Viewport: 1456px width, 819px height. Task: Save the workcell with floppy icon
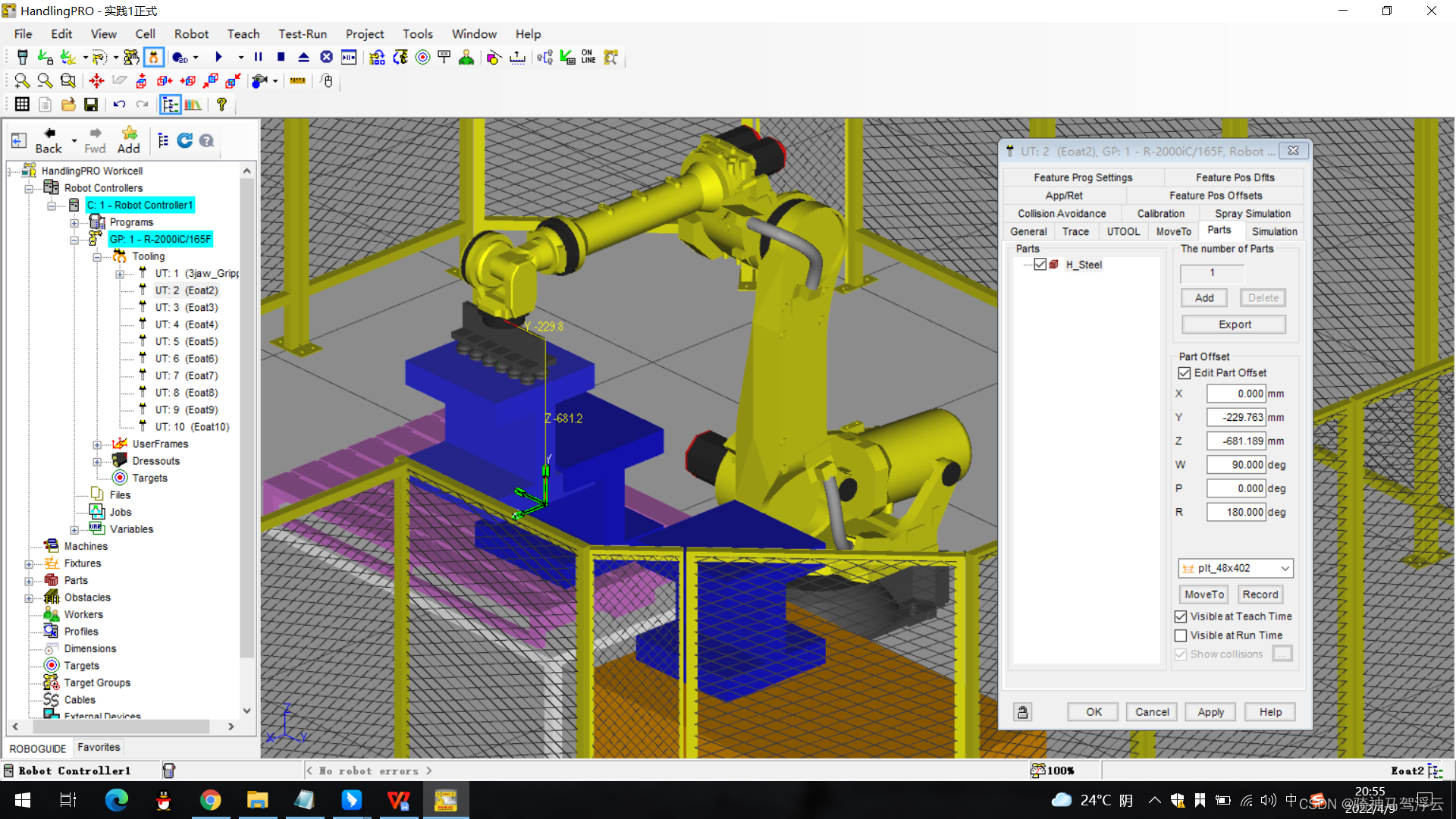(x=91, y=105)
